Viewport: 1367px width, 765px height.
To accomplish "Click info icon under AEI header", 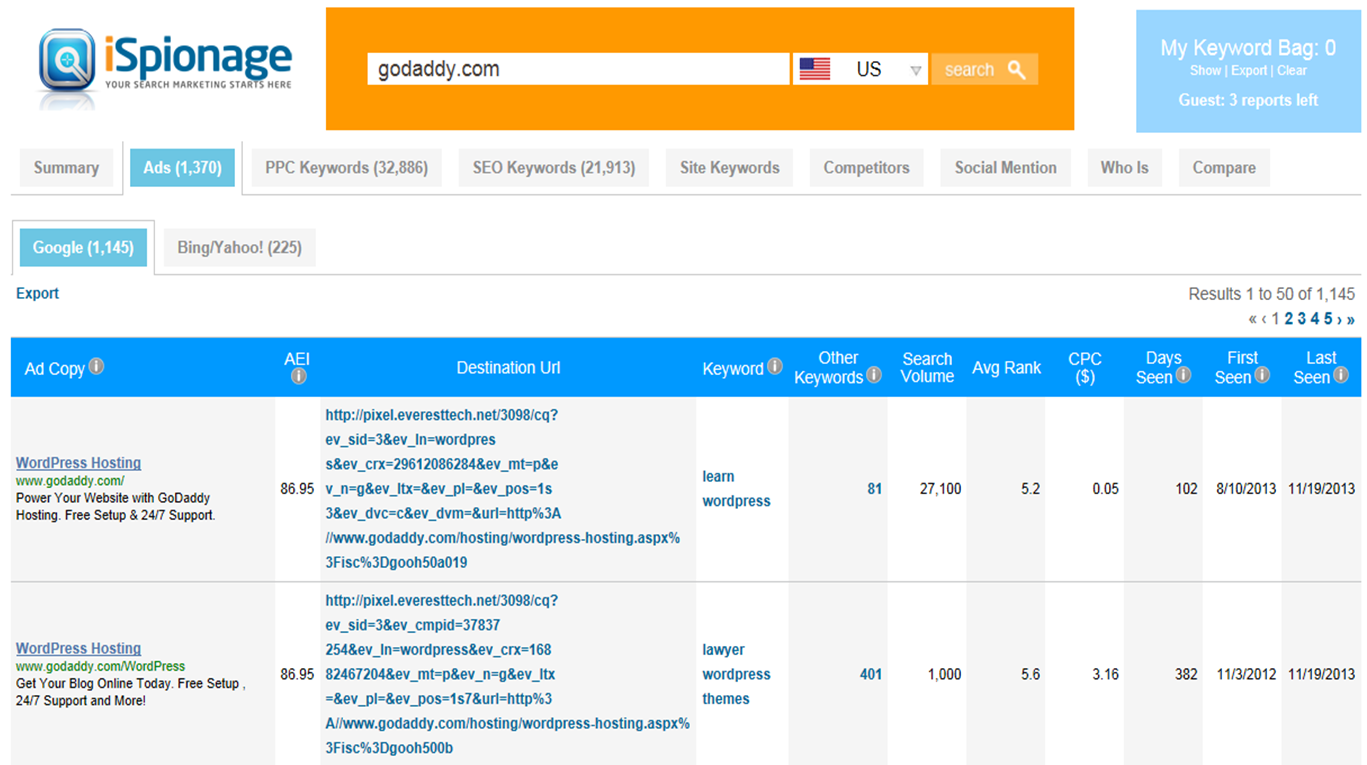I will pos(298,377).
